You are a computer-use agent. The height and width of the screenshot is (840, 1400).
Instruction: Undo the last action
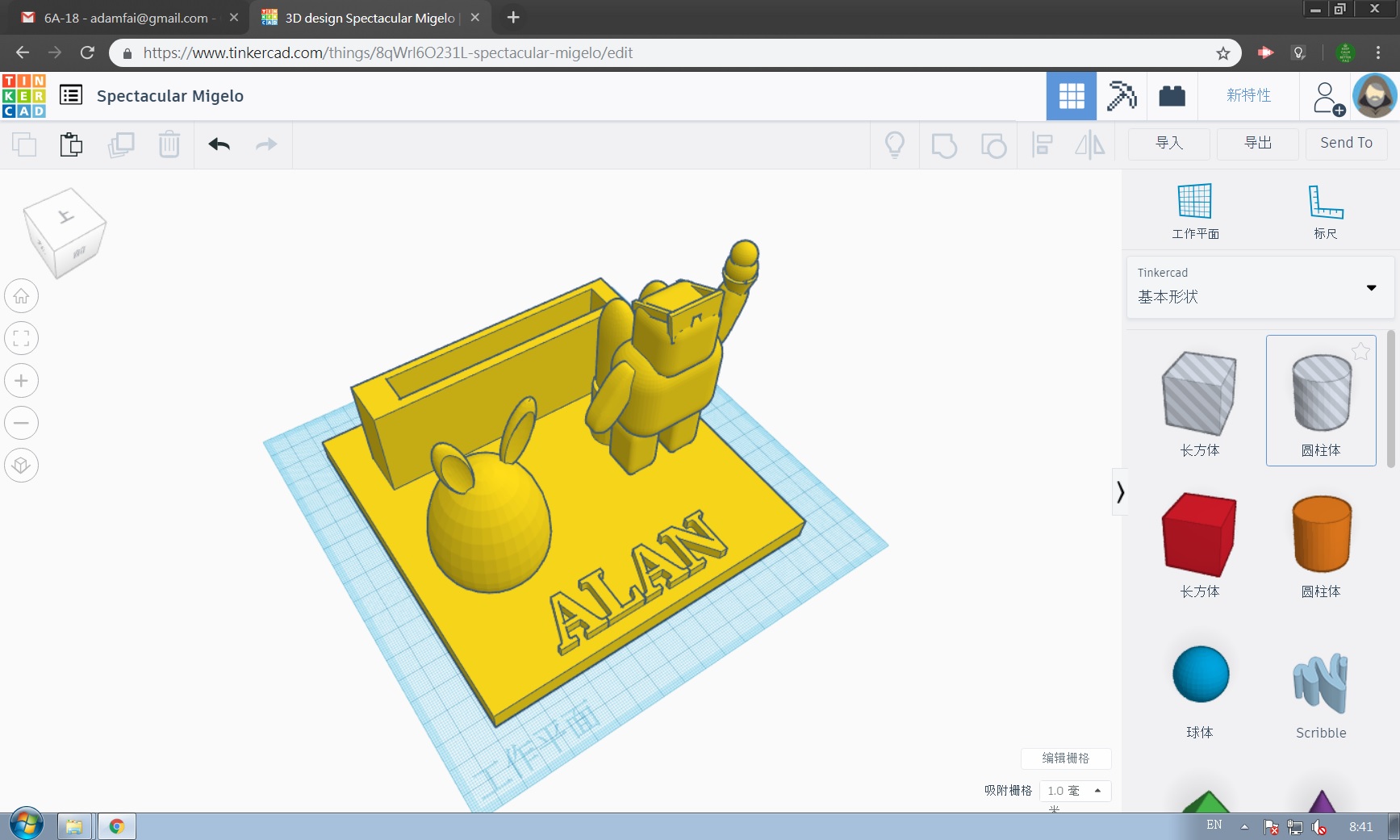(x=219, y=144)
